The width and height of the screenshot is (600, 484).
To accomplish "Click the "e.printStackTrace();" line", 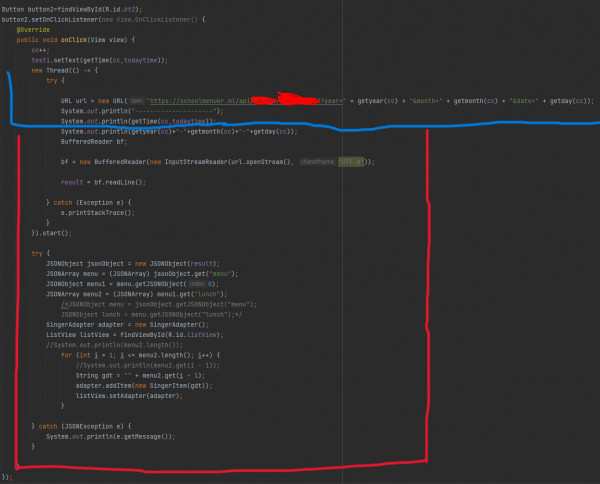I will pyautogui.click(x=98, y=213).
